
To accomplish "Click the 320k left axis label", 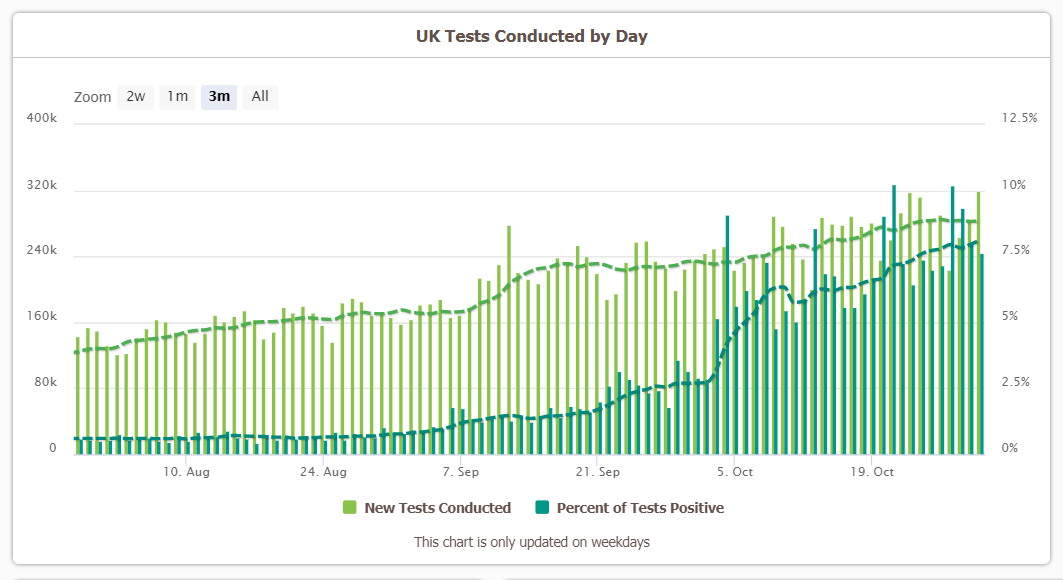I will [x=41, y=186].
